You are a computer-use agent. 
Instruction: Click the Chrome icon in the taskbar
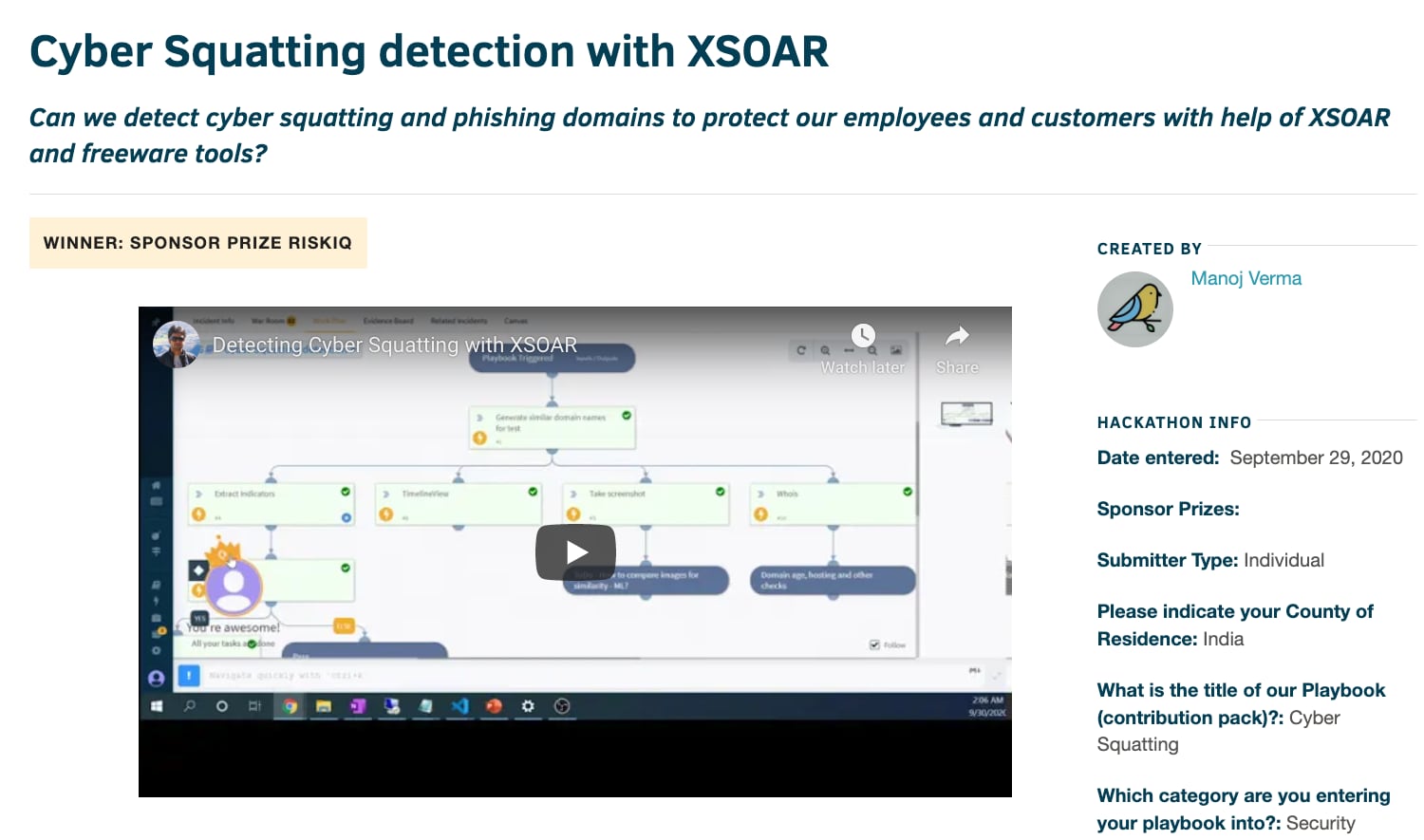point(290,706)
